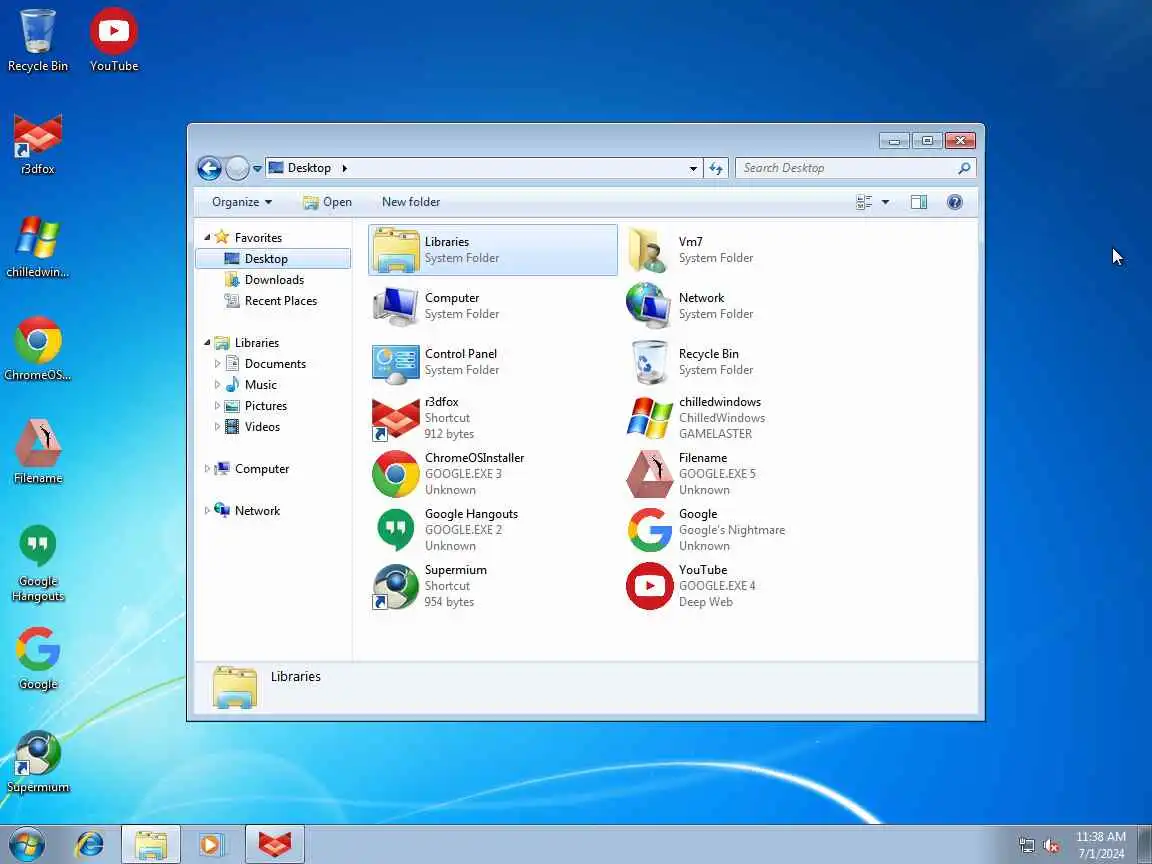
Task: Open the Recycle Bin desktop icon
Action: click(37, 40)
